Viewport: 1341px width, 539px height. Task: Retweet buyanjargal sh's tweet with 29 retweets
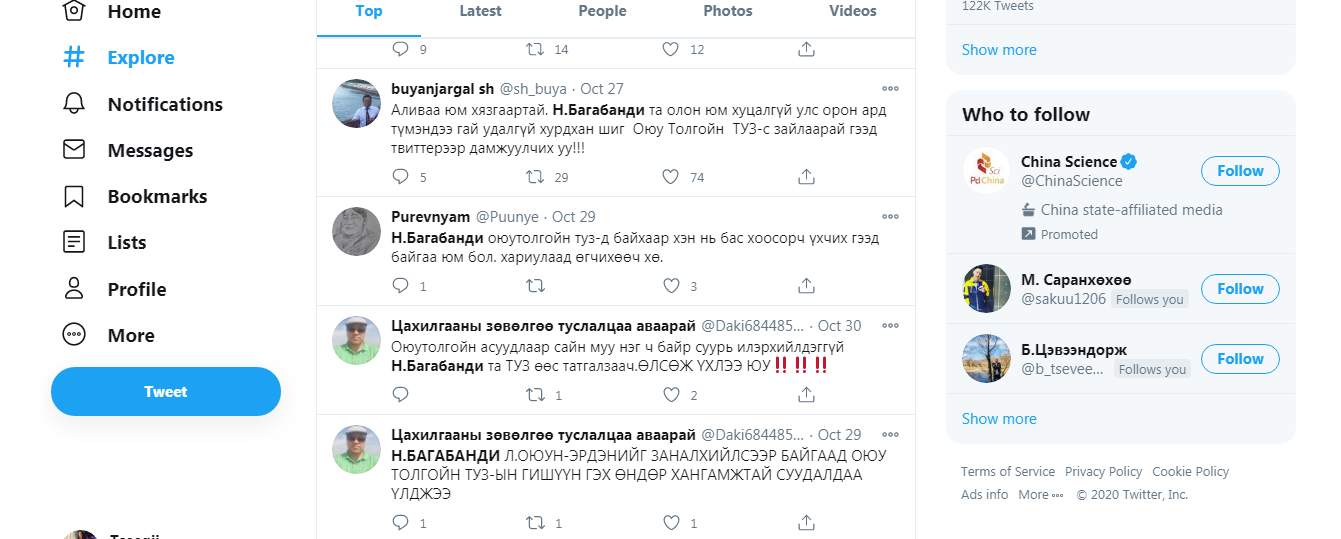[535, 177]
